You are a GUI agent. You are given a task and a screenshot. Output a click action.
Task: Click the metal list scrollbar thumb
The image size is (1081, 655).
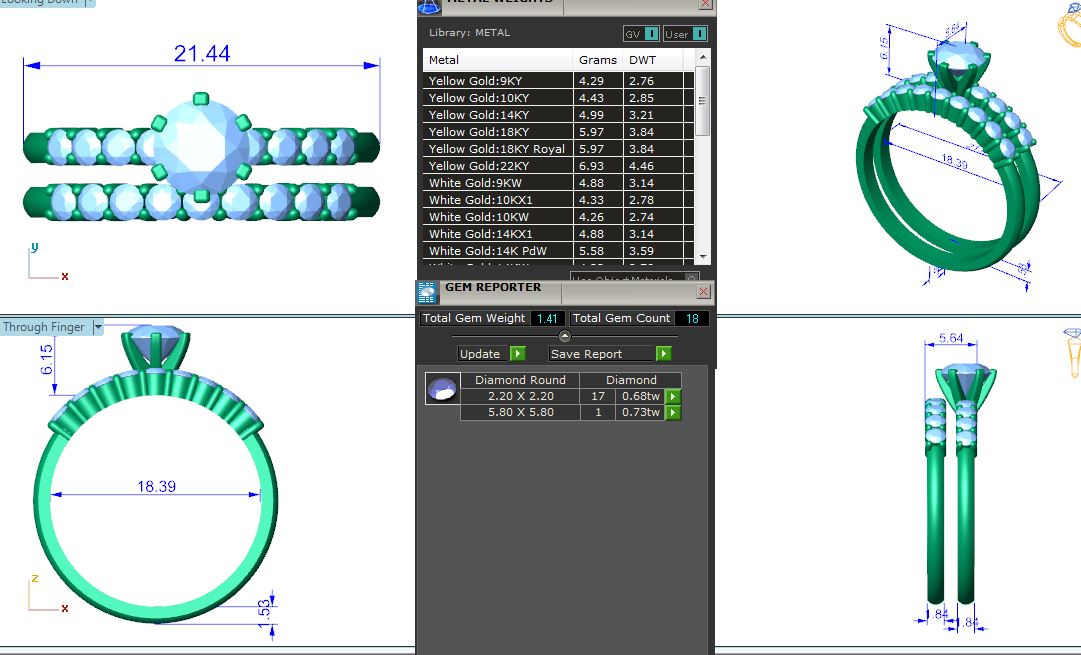pos(702,100)
